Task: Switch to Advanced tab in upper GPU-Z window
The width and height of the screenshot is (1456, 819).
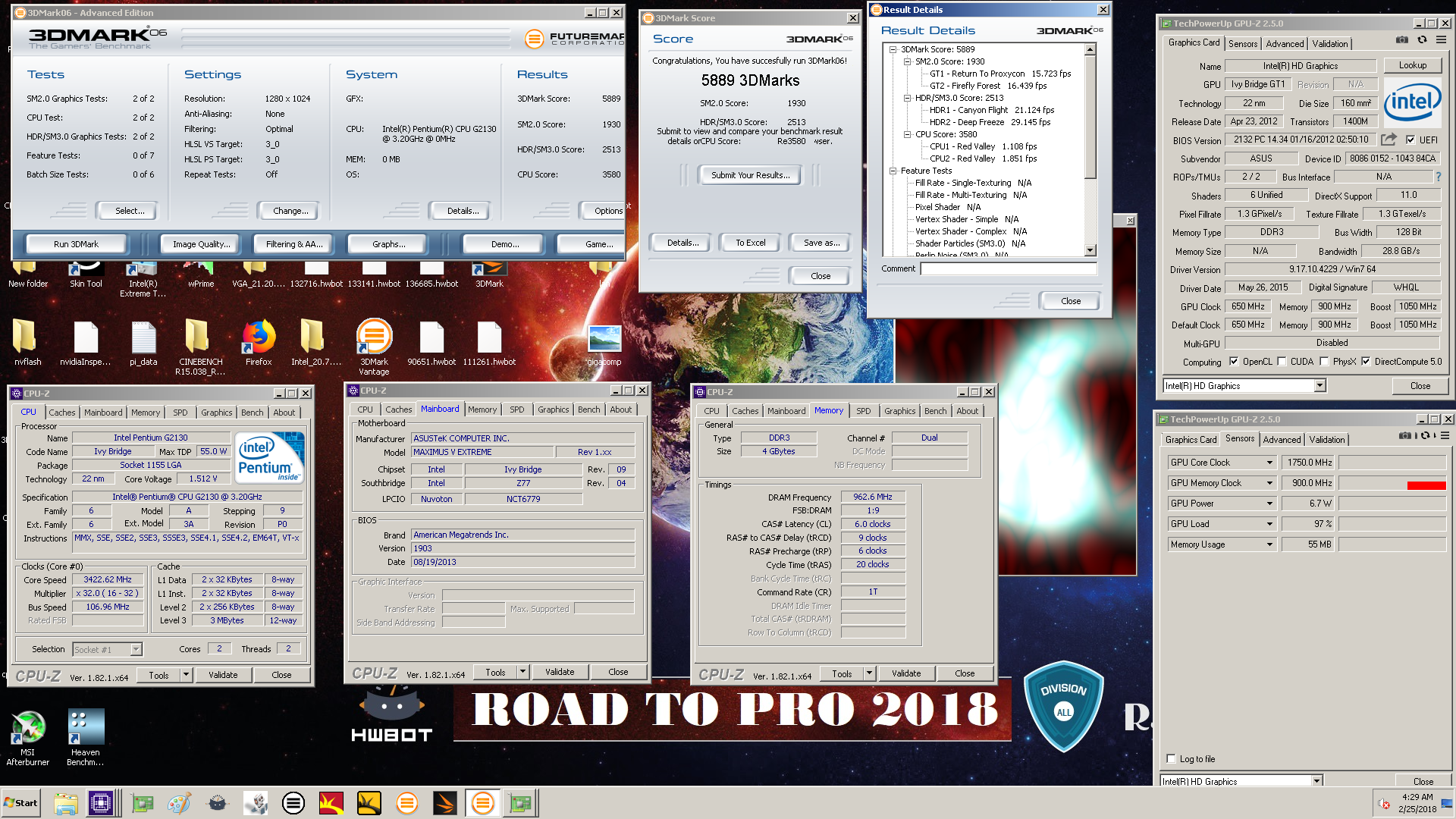Action: click(1285, 44)
